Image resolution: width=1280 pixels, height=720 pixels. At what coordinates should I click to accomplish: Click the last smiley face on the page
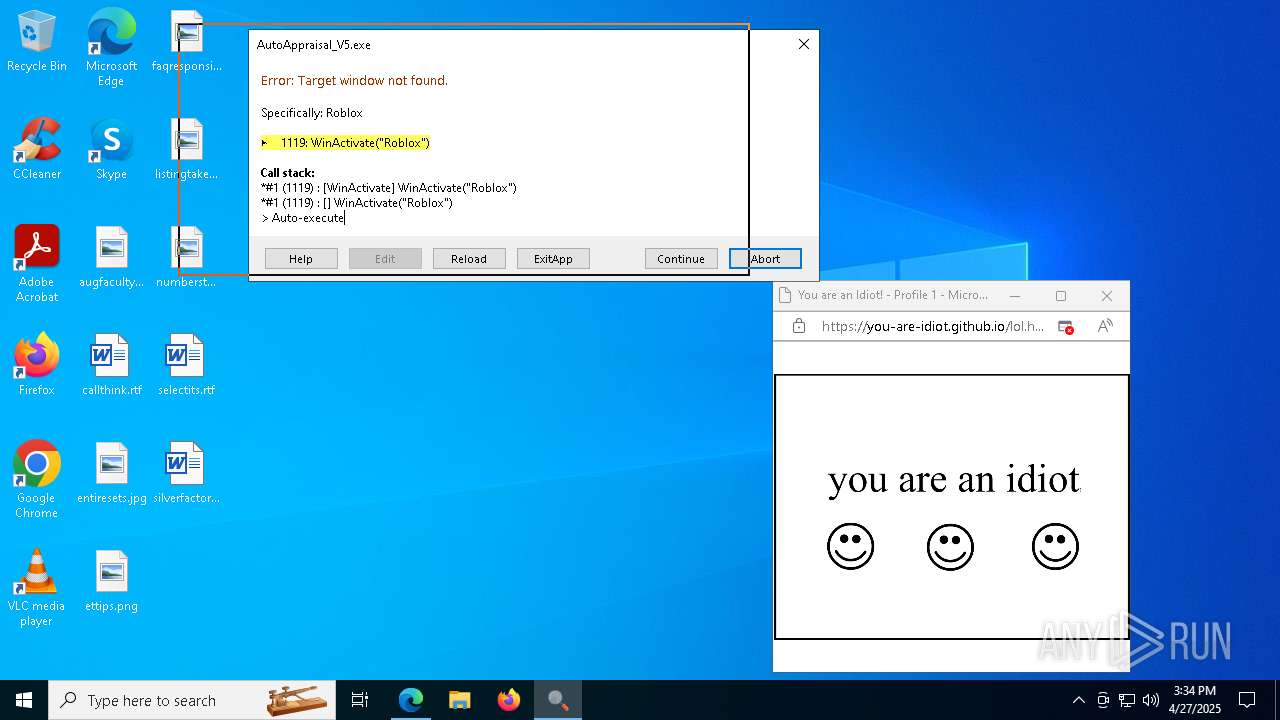(x=1055, y=547)
